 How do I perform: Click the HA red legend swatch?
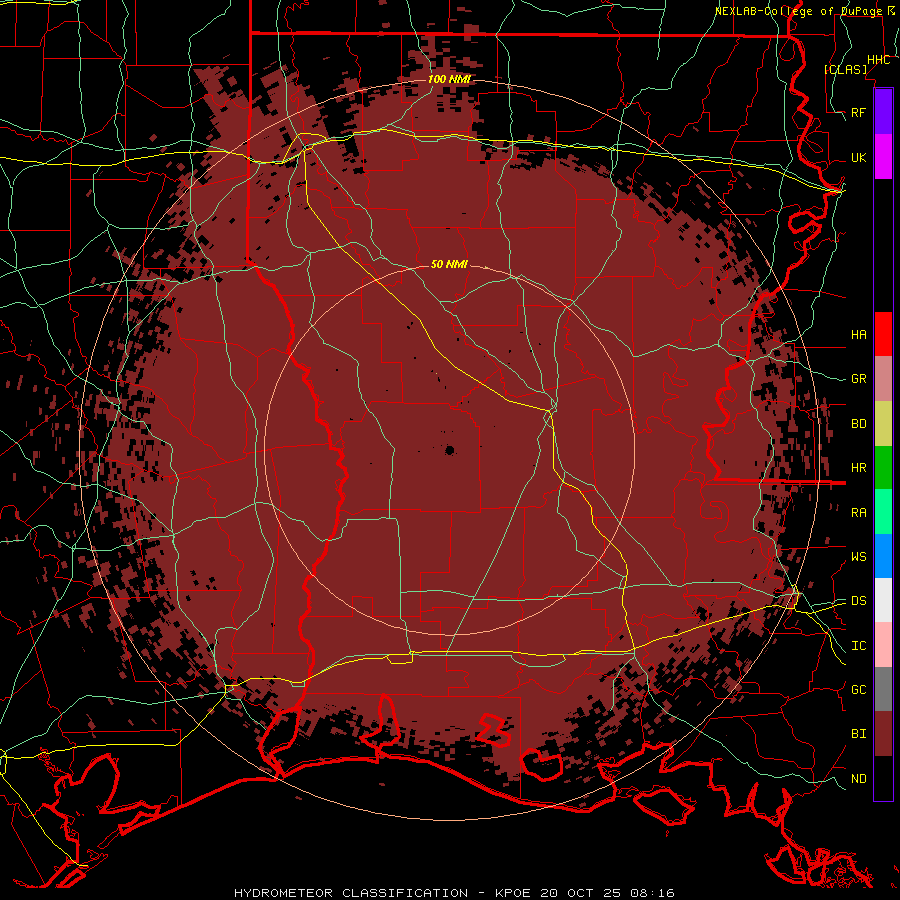click(883, 334)
